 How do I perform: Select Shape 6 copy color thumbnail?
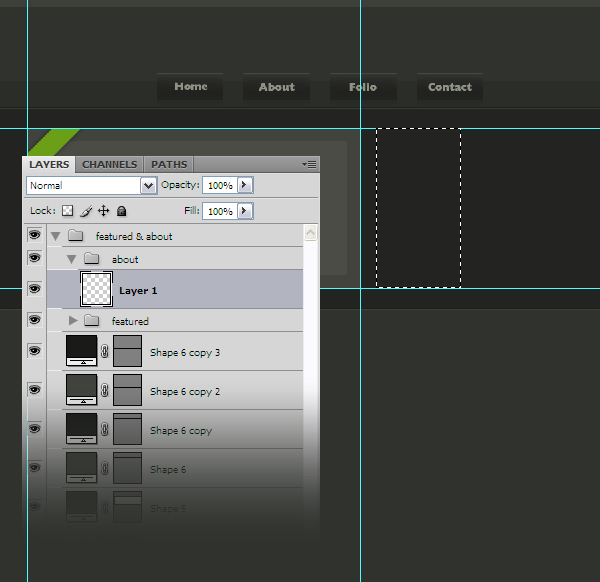[82, 429]
